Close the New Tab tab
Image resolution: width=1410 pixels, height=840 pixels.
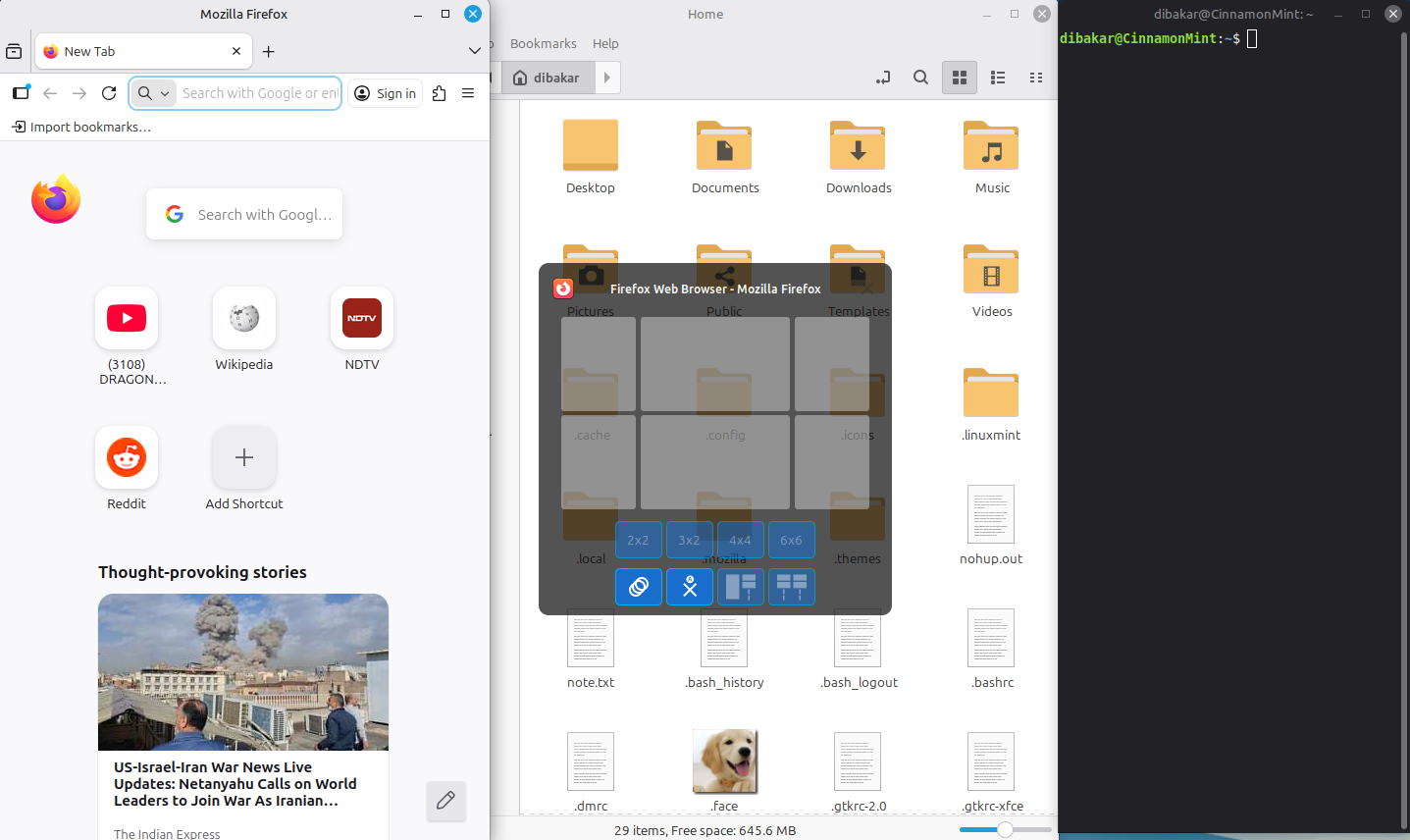(236, 51)
